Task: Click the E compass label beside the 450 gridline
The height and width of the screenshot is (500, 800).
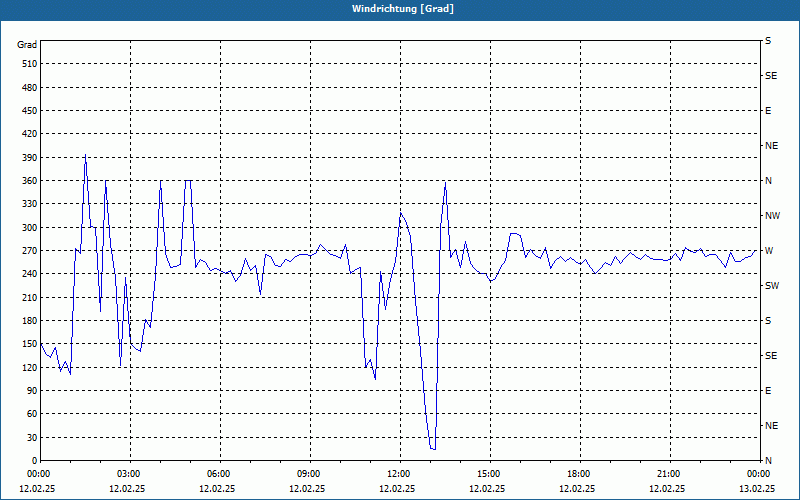Action: [x=768, y=111]
